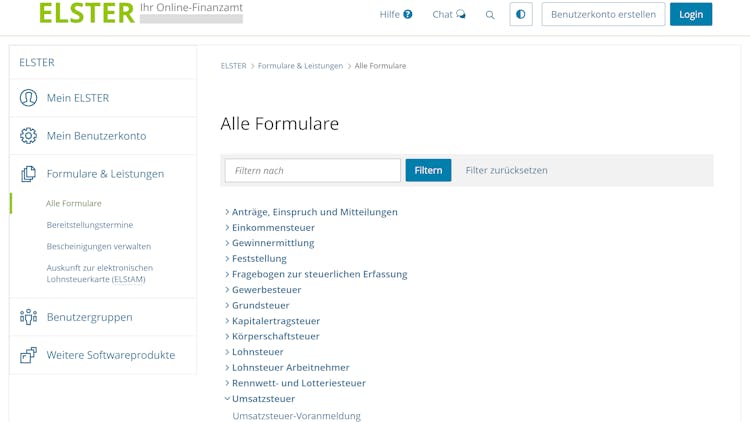750x422 pixels.
Task: Open the Chat speech bubble icon
Action: point(461,14)
